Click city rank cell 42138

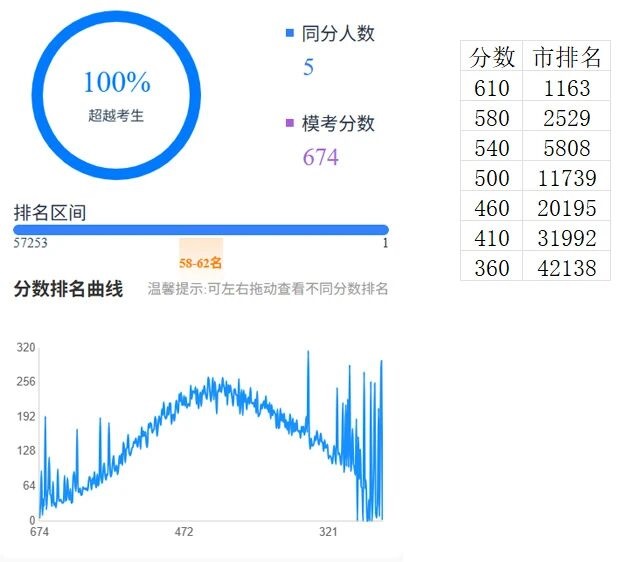tap(567, 268)
